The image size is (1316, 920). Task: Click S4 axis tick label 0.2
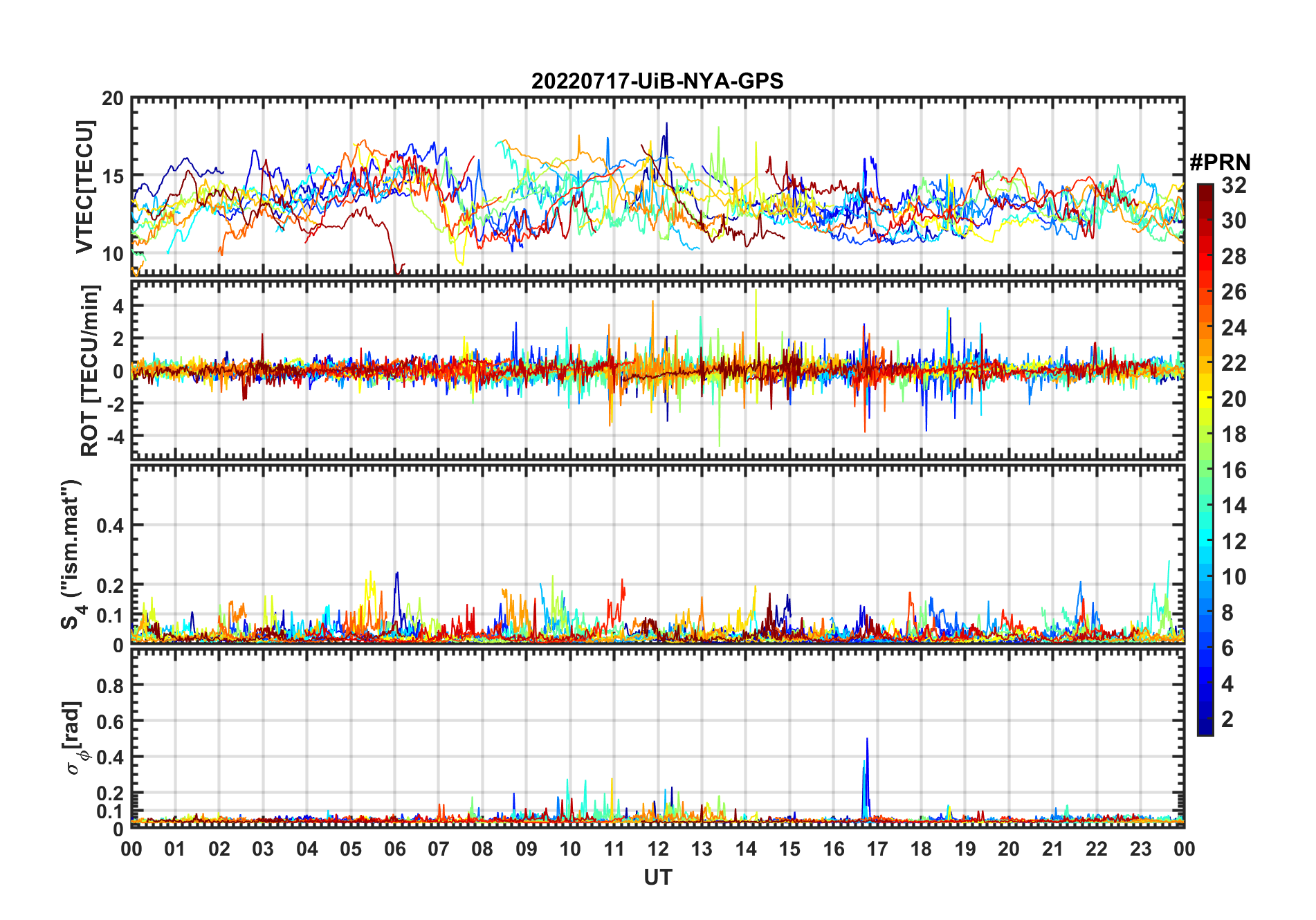coord(110,586)
